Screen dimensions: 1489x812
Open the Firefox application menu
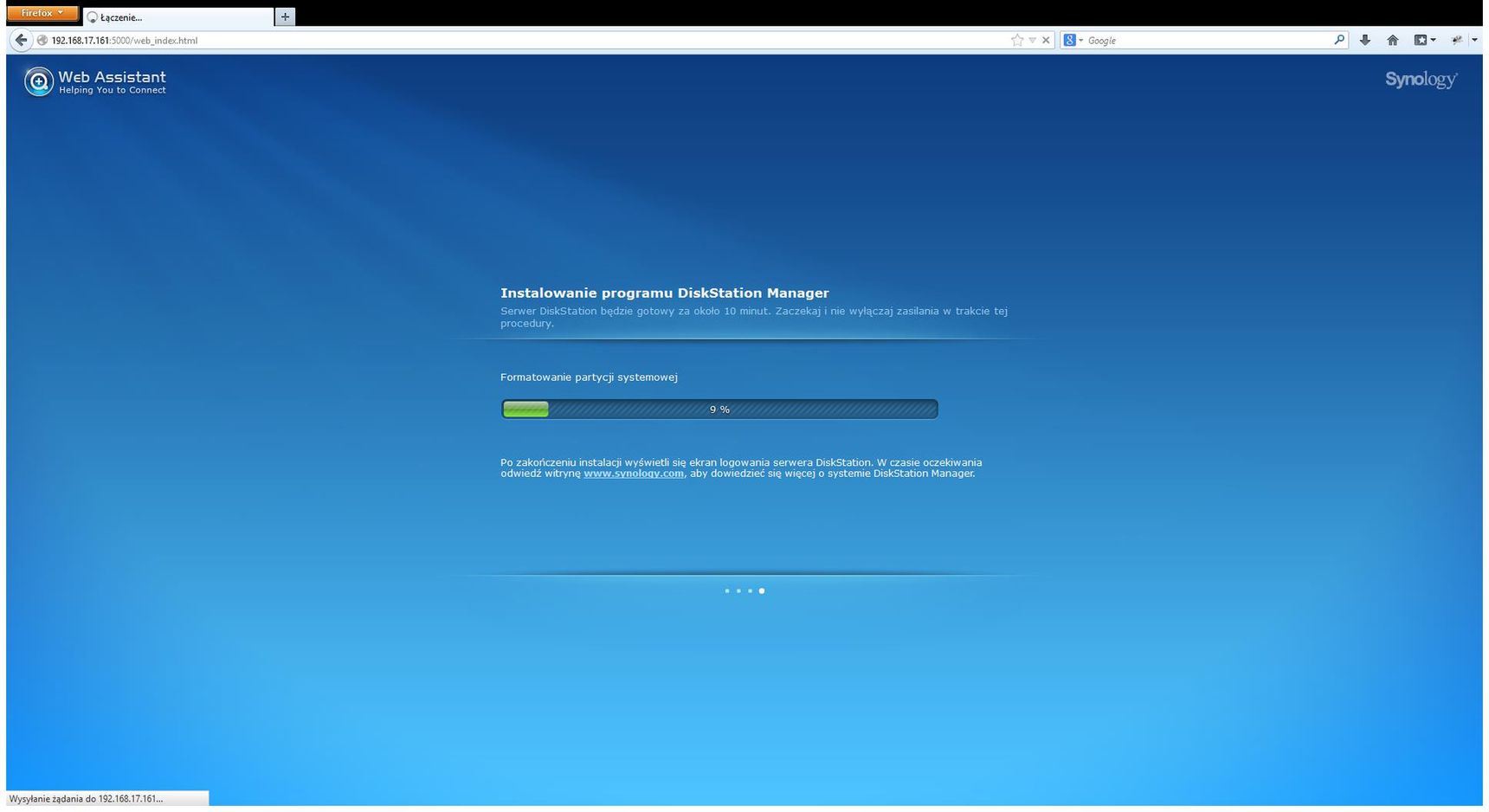pyautogui.click(x=42, y=13)
